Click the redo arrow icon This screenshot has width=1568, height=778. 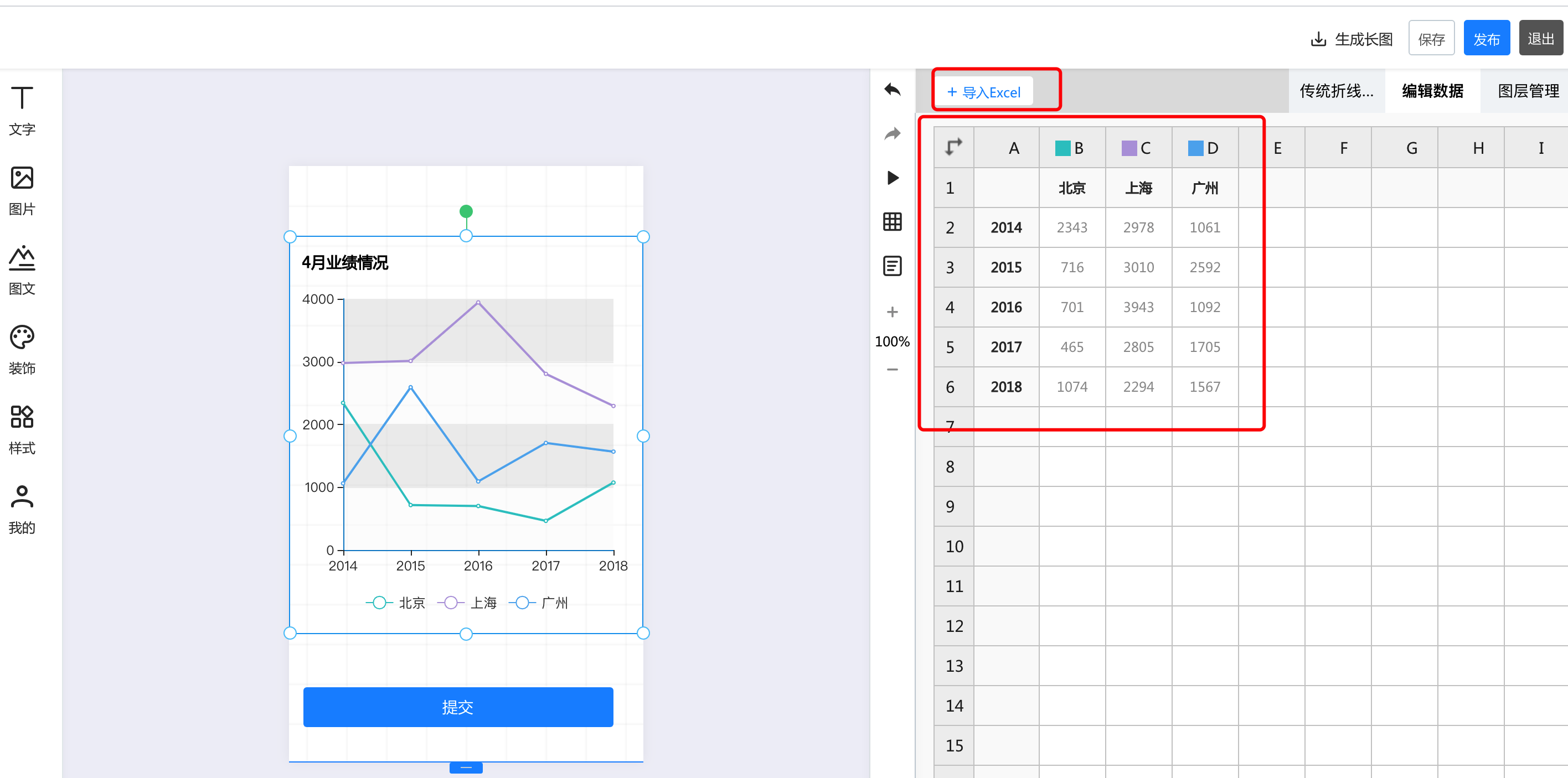tap(892, 134)
